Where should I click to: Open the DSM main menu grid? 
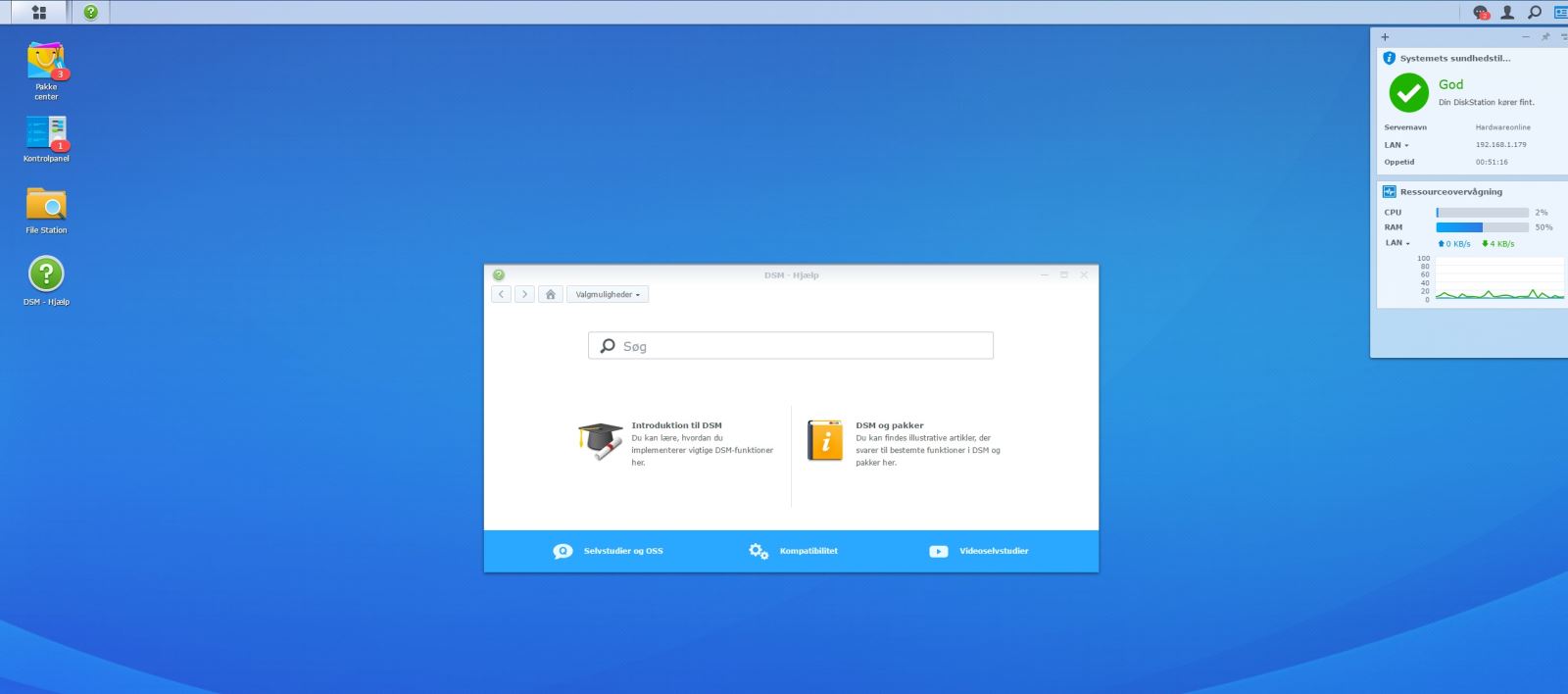click(39, 13)
